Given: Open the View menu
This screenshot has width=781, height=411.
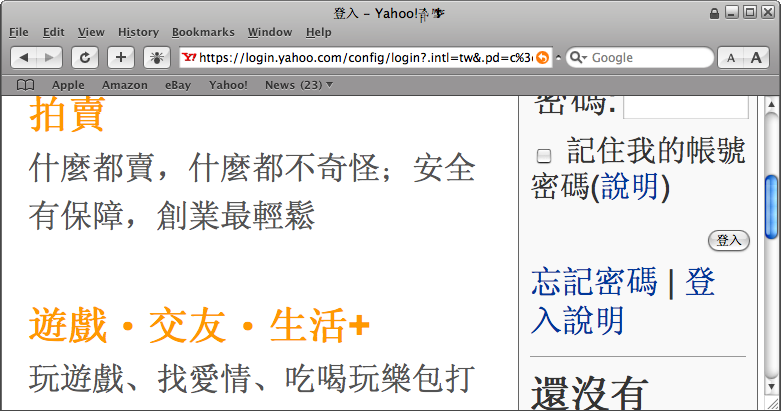Looking at the screenshot, I should click(91, 32).
